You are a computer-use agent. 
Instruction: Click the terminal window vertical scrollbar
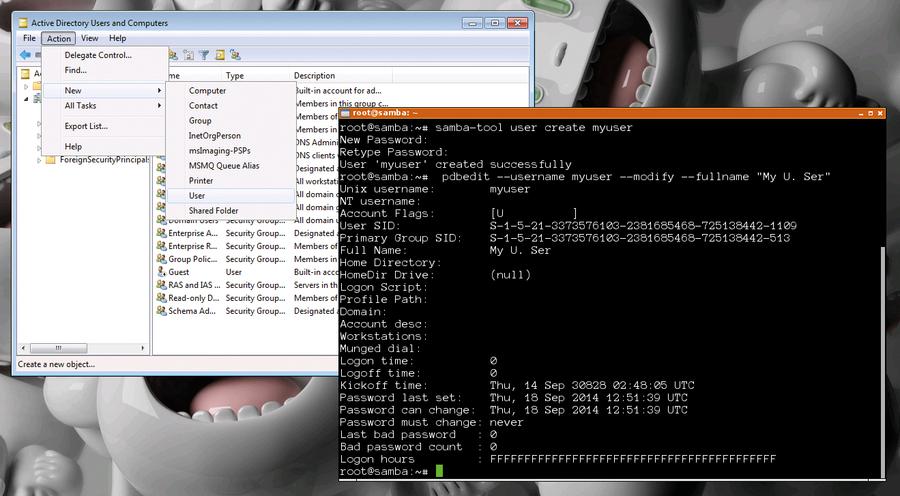(x=882, y=362)
